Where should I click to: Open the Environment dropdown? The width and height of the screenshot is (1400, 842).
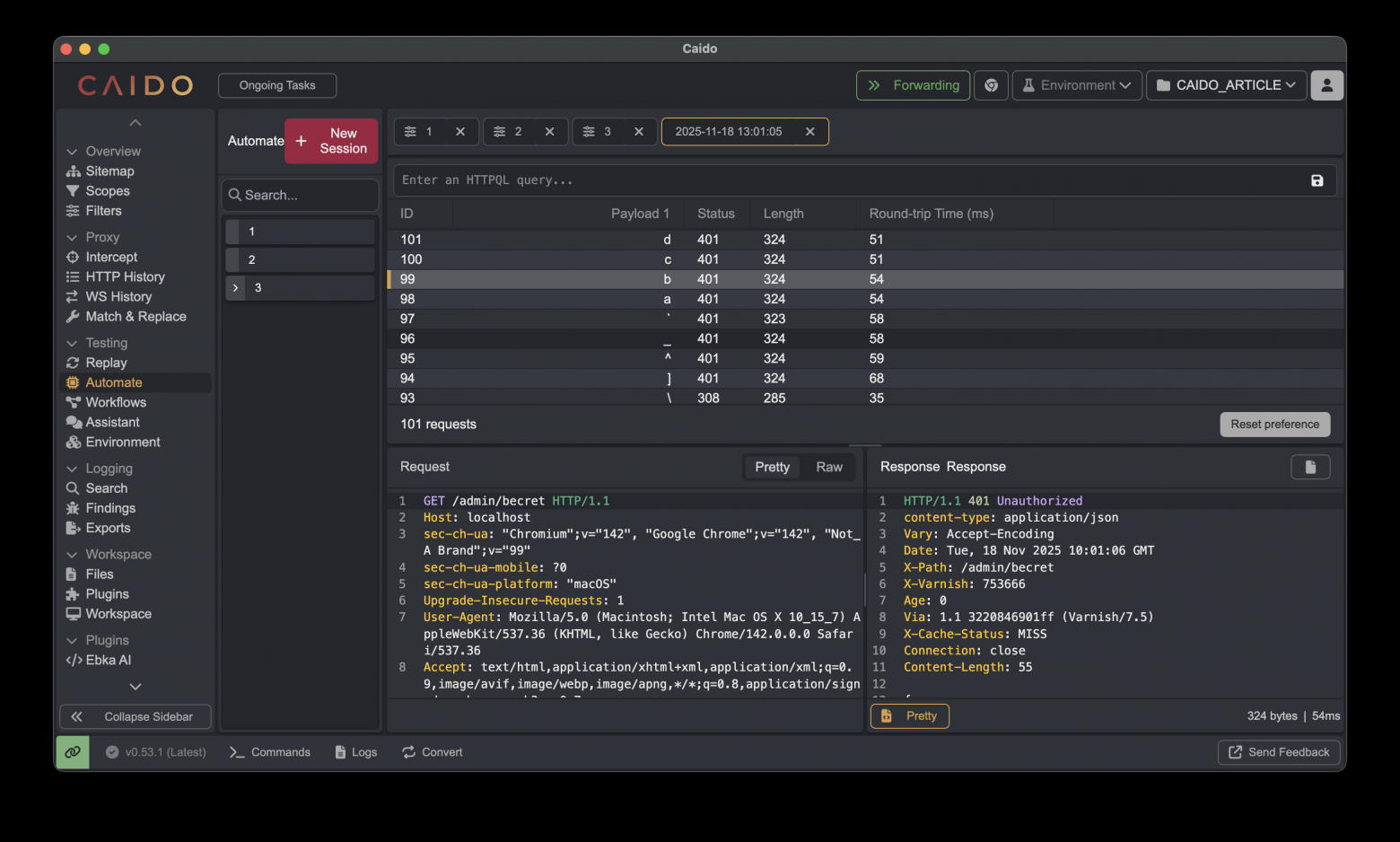tap(1077, 85)
